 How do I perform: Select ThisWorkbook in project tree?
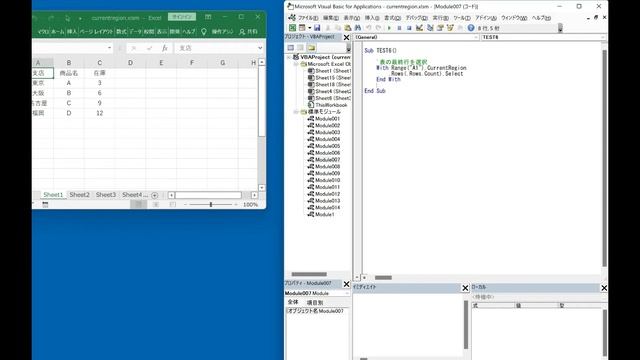[x=331, y=105]
